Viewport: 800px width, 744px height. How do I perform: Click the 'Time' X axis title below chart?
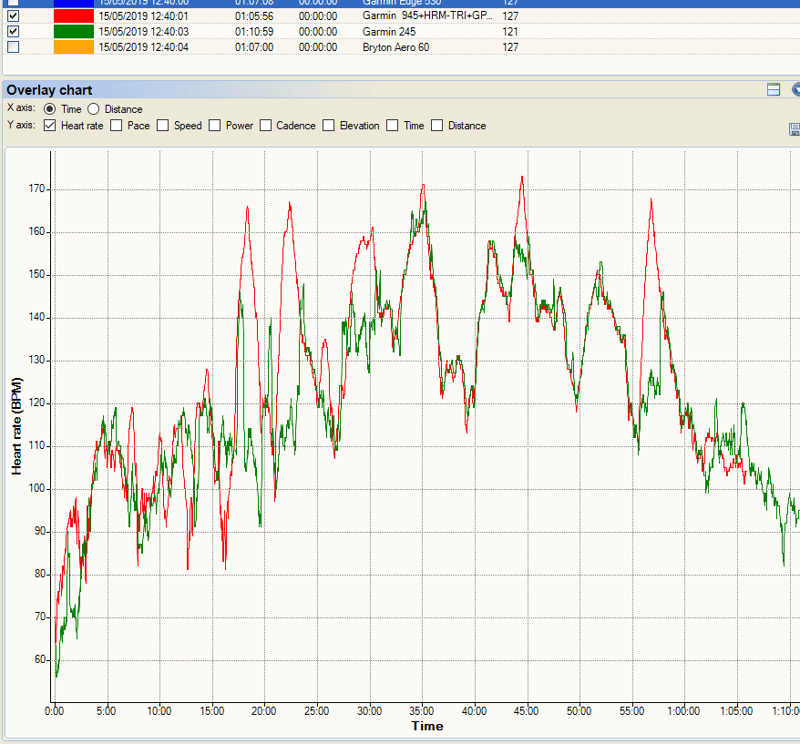(x=427, y=726)
